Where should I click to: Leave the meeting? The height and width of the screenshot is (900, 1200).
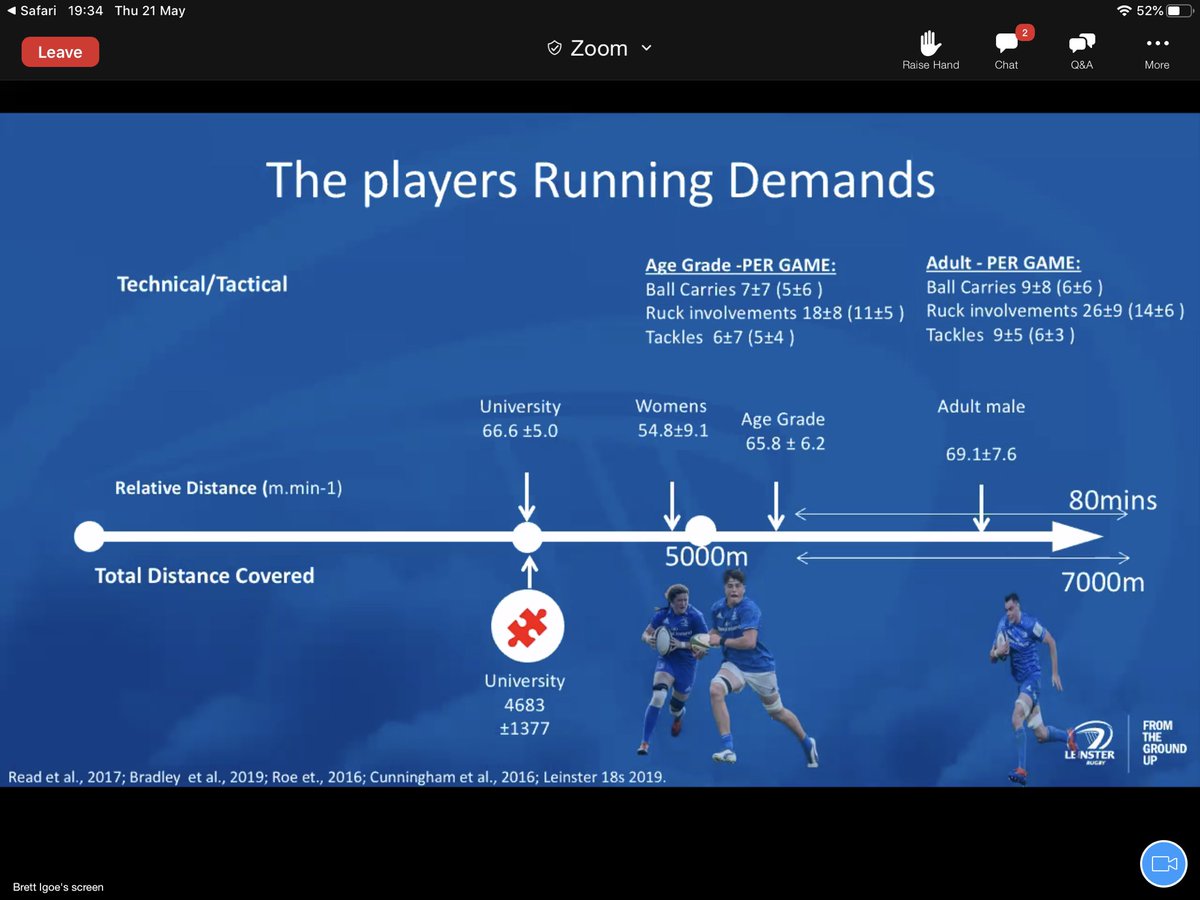[60, 51]
